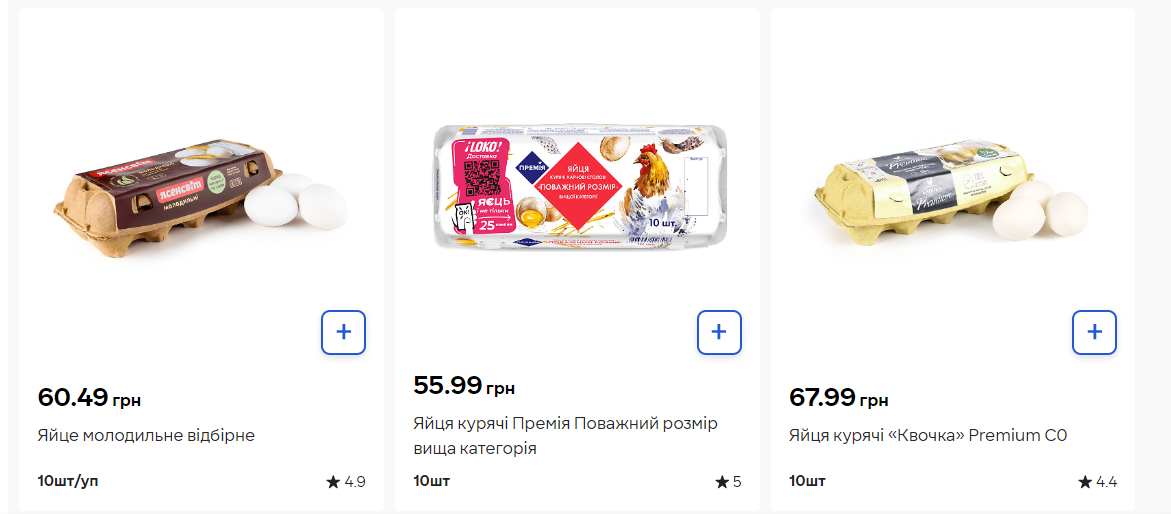Open the Квочка Premium yellow carton image

pos(951,192)
